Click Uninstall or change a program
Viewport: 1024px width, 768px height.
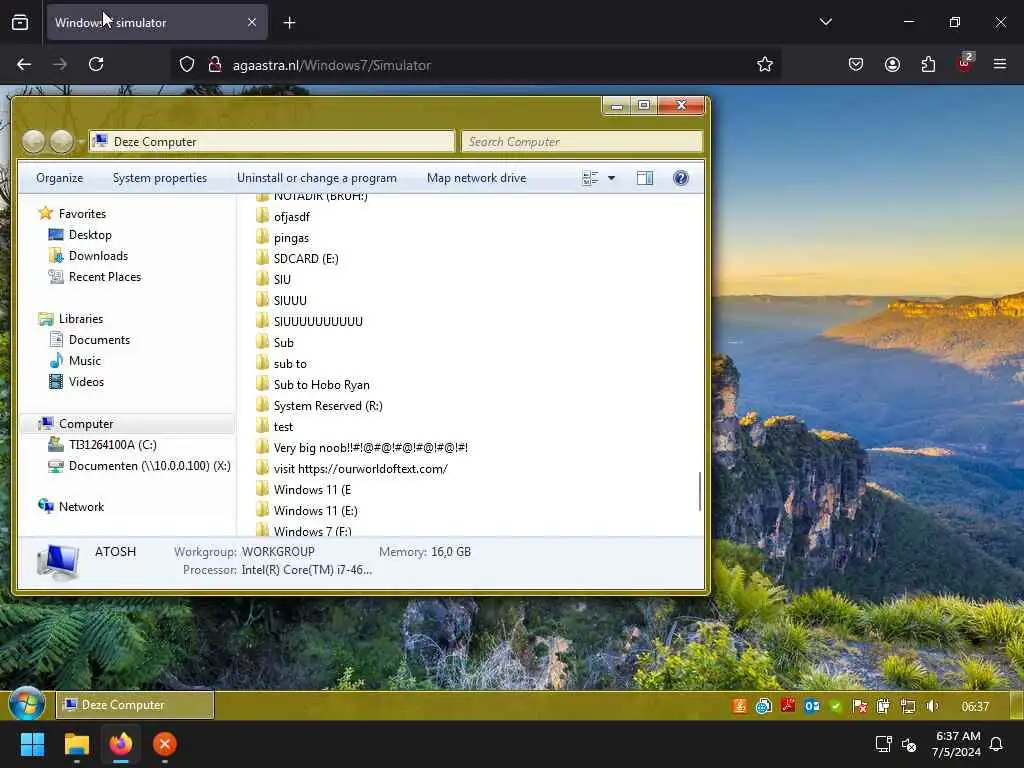click(317, 178)
